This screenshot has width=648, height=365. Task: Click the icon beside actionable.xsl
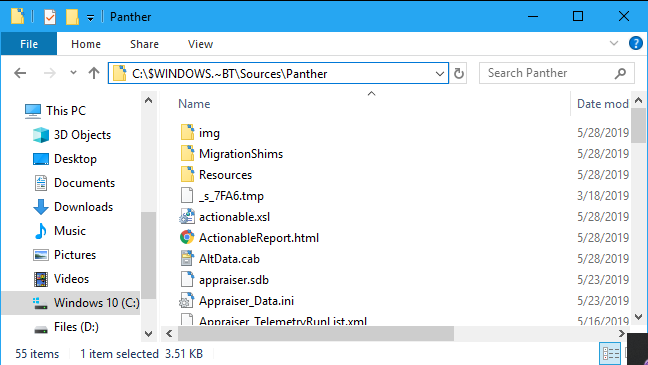pyautogui.click(x=187, y=216)
